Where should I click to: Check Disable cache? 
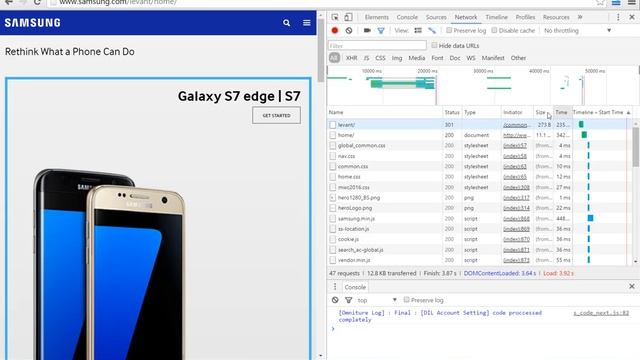(494, 30)
